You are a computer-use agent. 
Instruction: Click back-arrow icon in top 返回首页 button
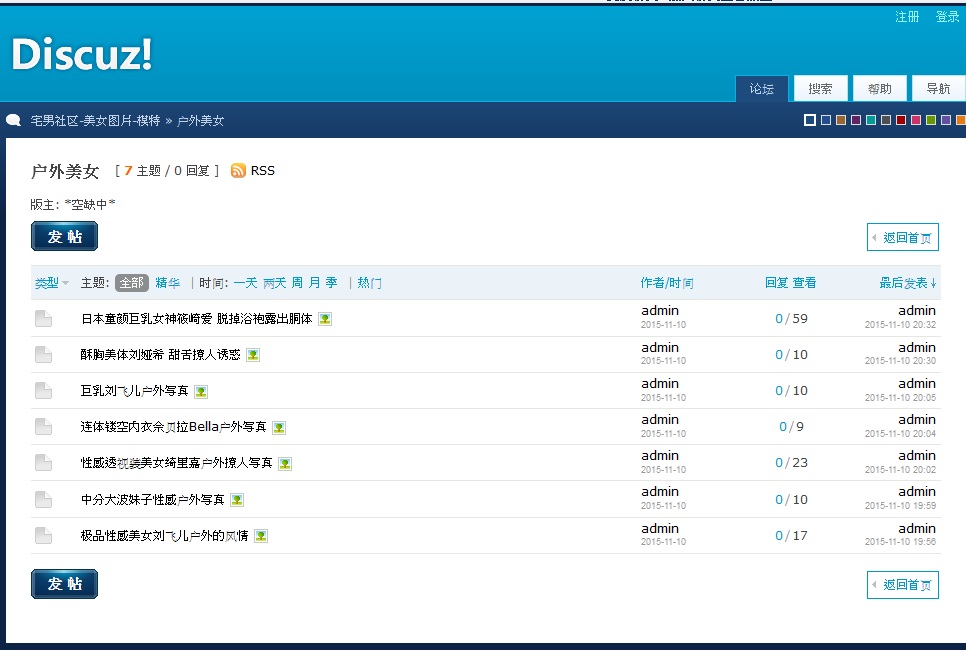pyautogui.click(x=874, y=238)
